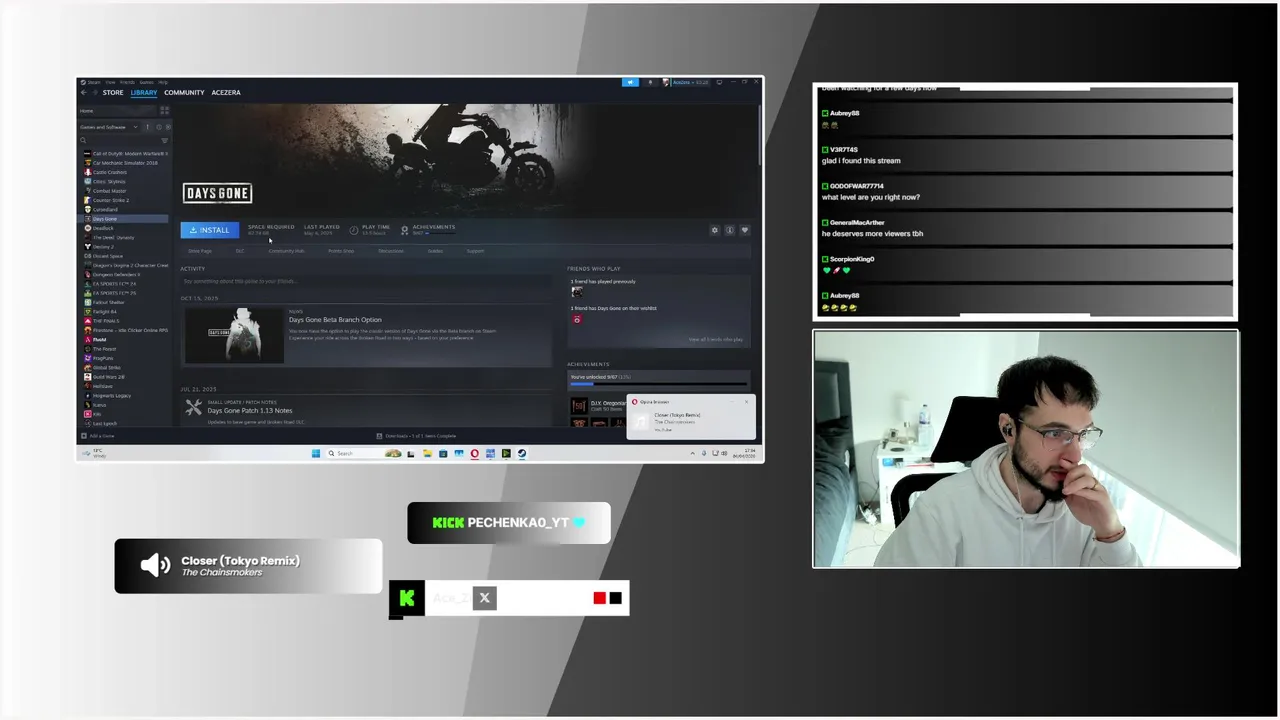Click avatar of friend who played previously
Screen dimensions: 1280x720
point(576,291)
